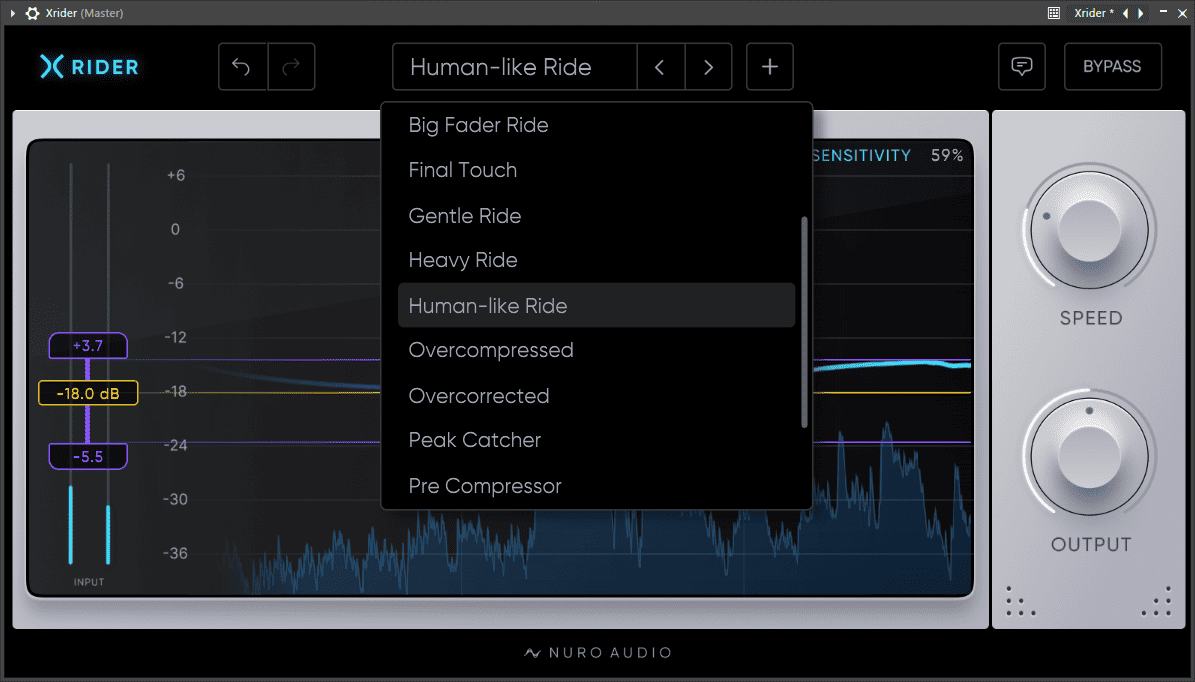Minimize the Xrider plugin window
The height and width of the screenshot is (682, 1195).
point(1163,12)
